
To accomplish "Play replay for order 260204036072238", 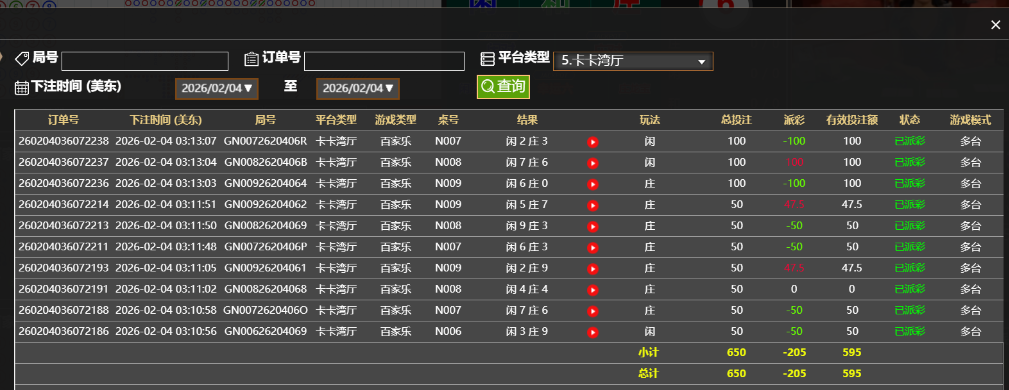I will coord(593,142).
